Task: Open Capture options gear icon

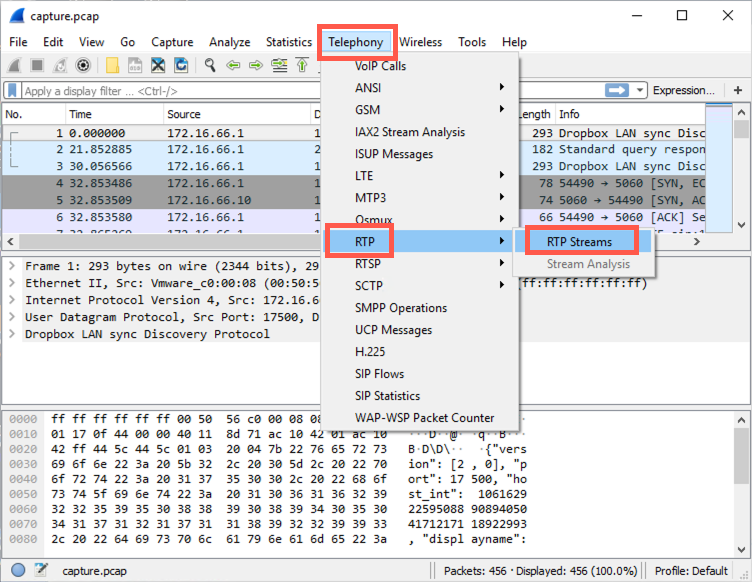Action: pos(83,65)
